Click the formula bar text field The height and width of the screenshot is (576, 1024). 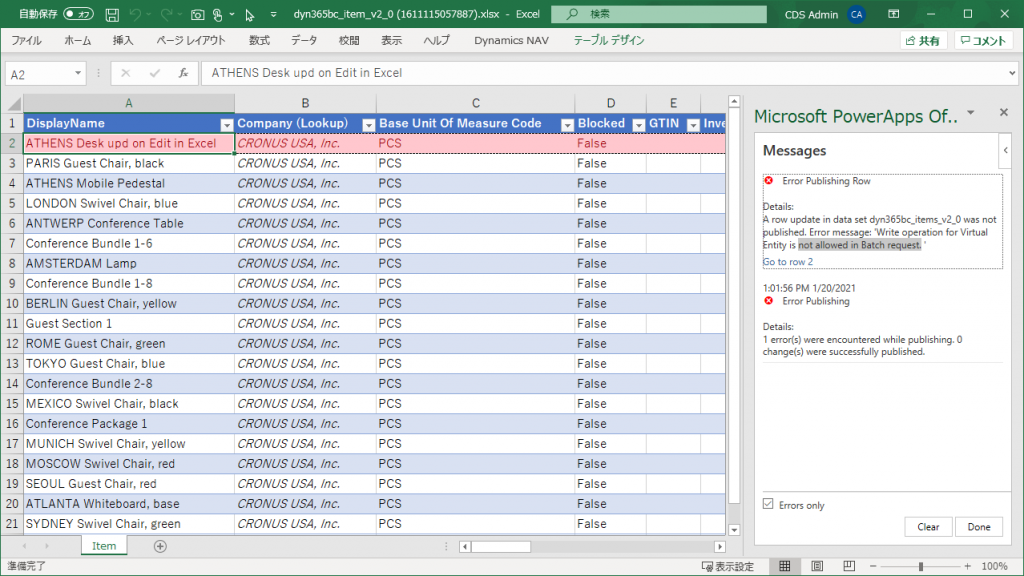coord(603,73)
